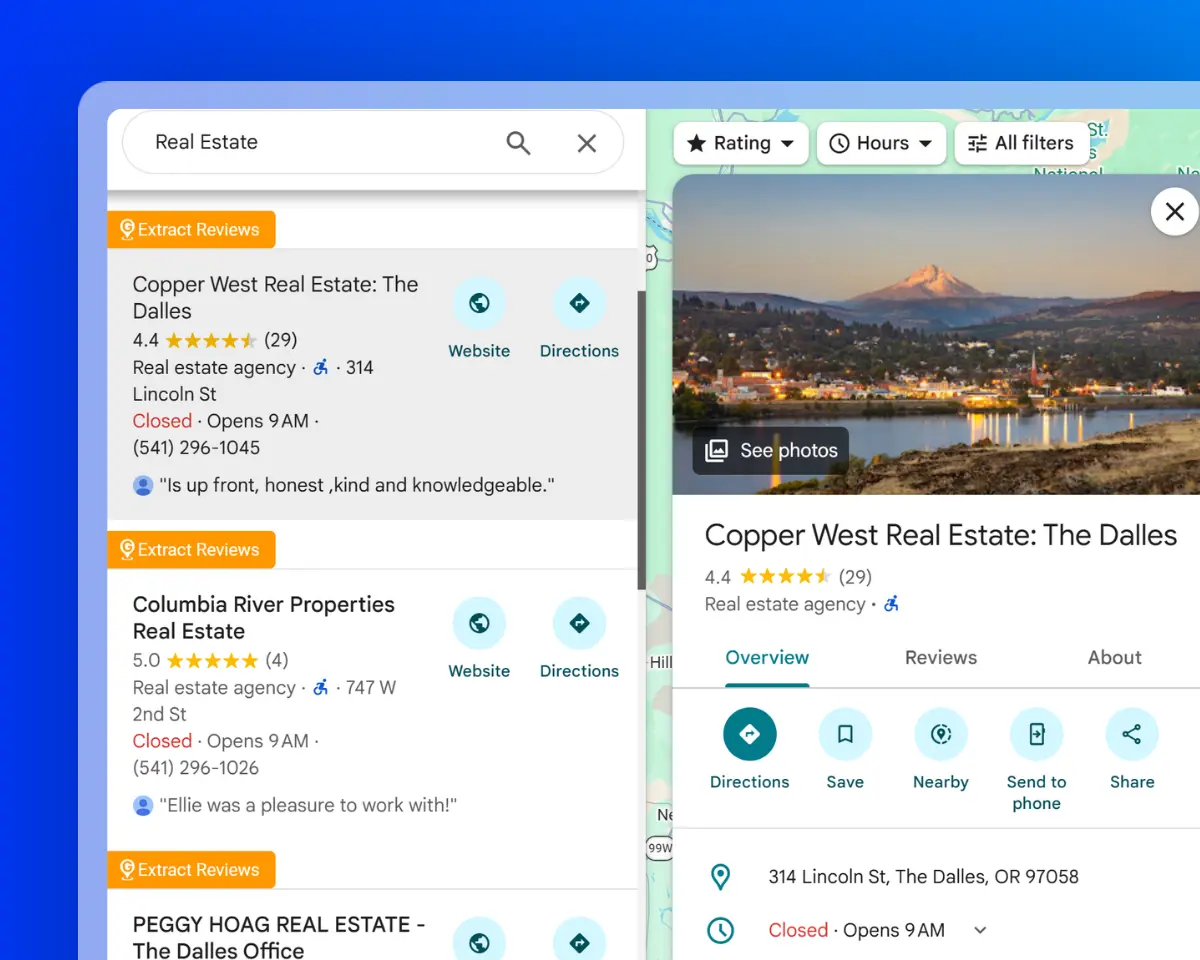Screen dimensions: 1200x960
Task: Get Directions to Copper West listing
Action: 579,304
